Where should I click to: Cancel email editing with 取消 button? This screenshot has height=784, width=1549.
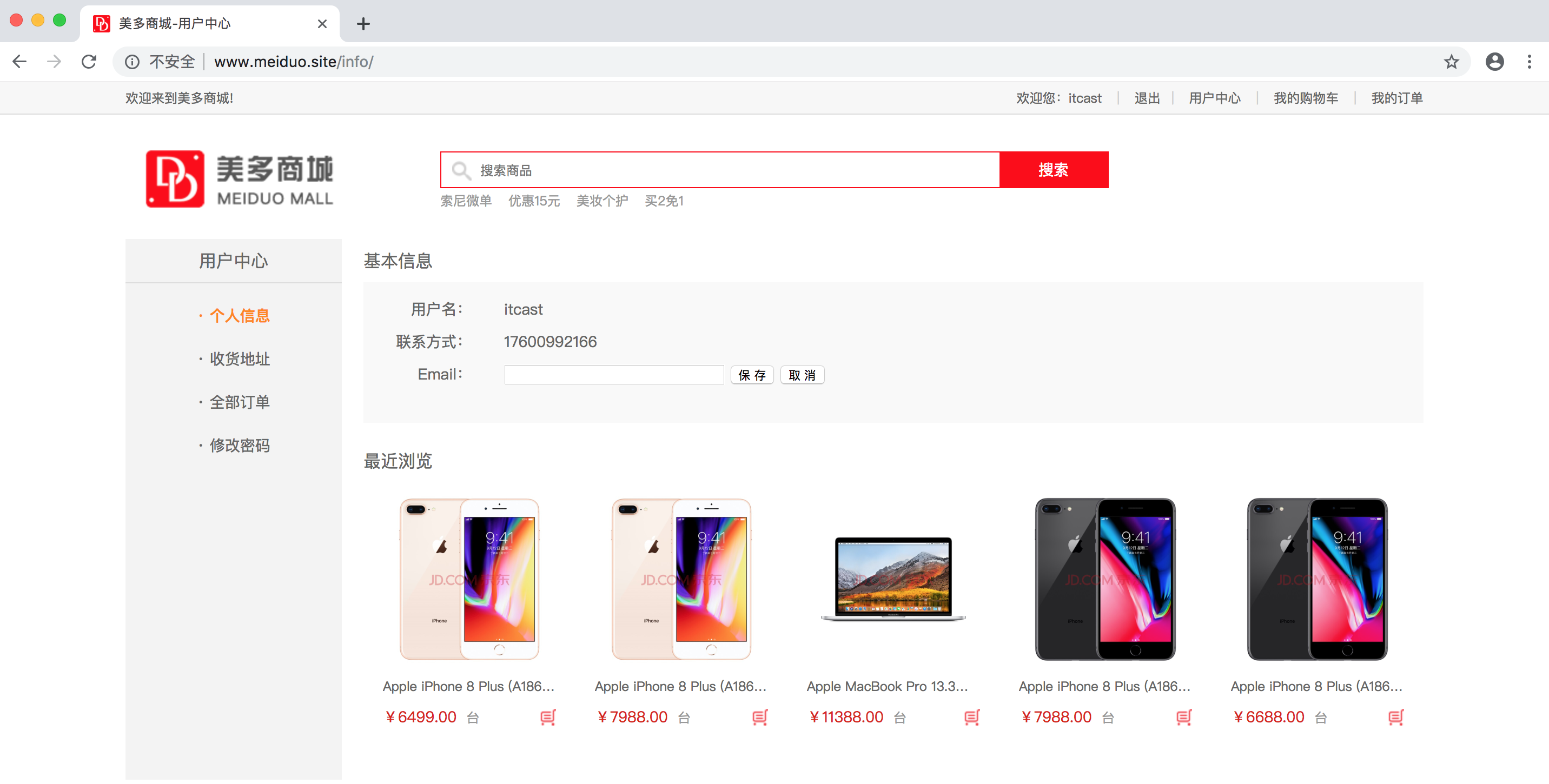click(x=802, y=375)
